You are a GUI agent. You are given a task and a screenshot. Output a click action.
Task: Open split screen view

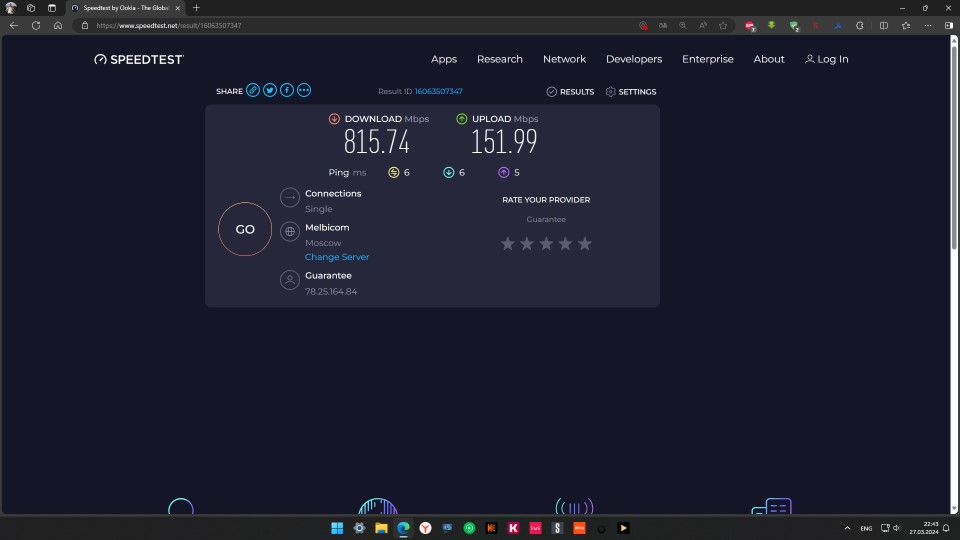(x=884, y=26)
